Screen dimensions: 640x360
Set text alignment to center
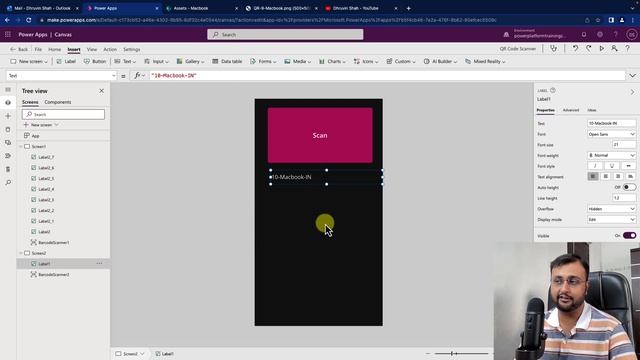pyautogui.click(x=606, y=176)
